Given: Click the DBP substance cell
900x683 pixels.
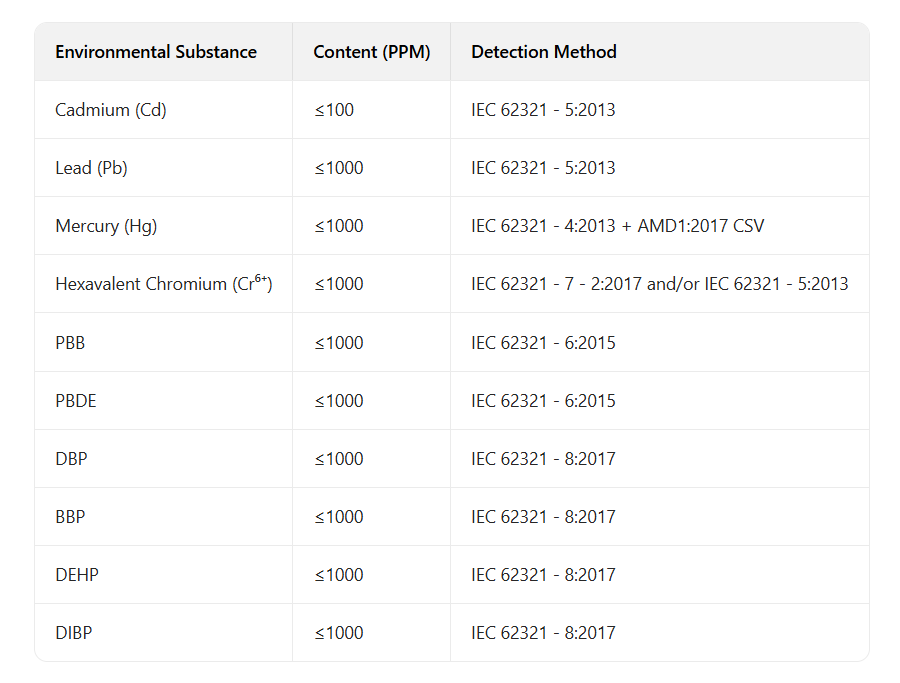Looking at the screenshot, I should tap(71, 459).
